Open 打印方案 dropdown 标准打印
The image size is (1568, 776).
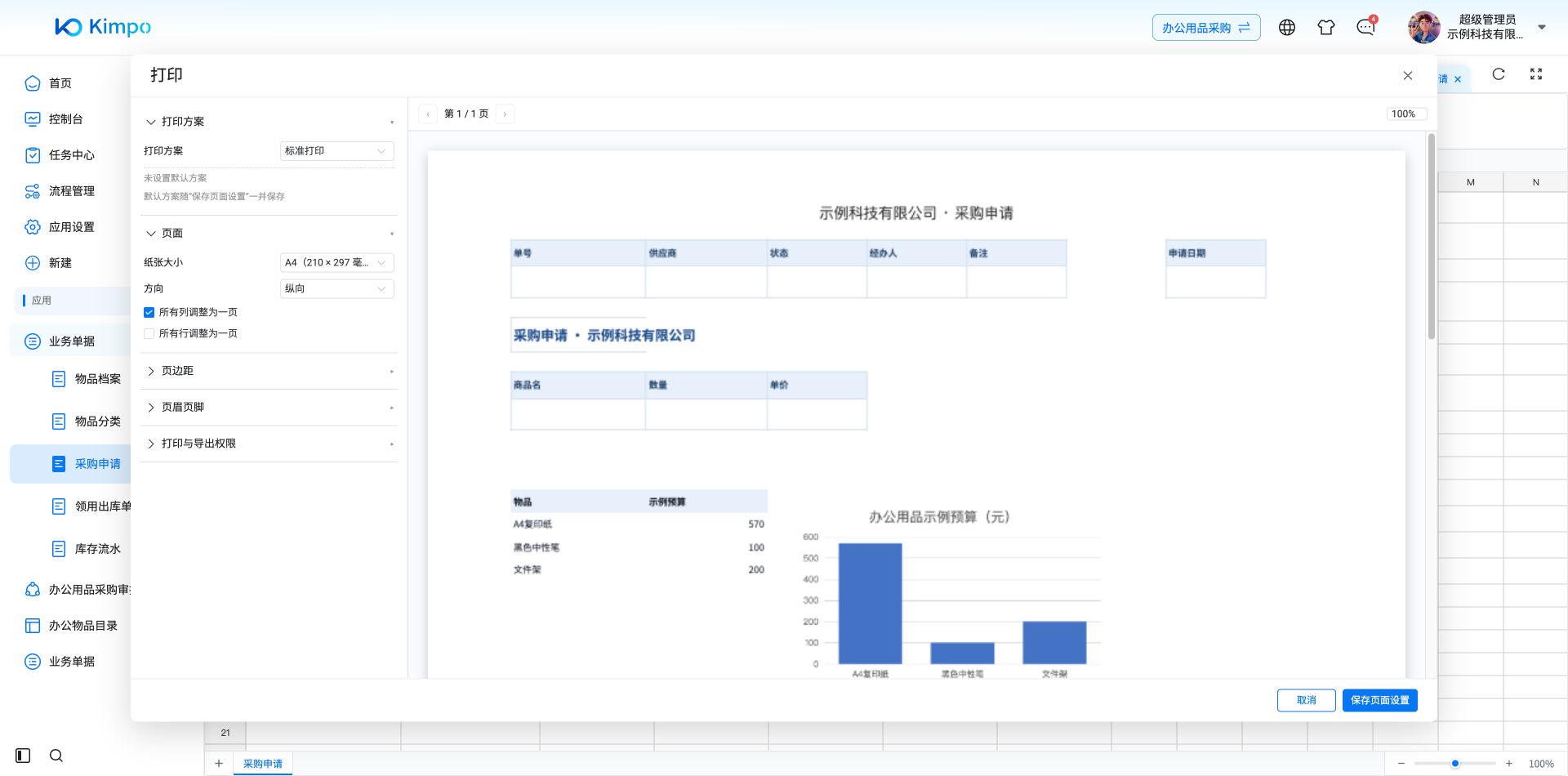pyautogui.click(x=336, y=151)
